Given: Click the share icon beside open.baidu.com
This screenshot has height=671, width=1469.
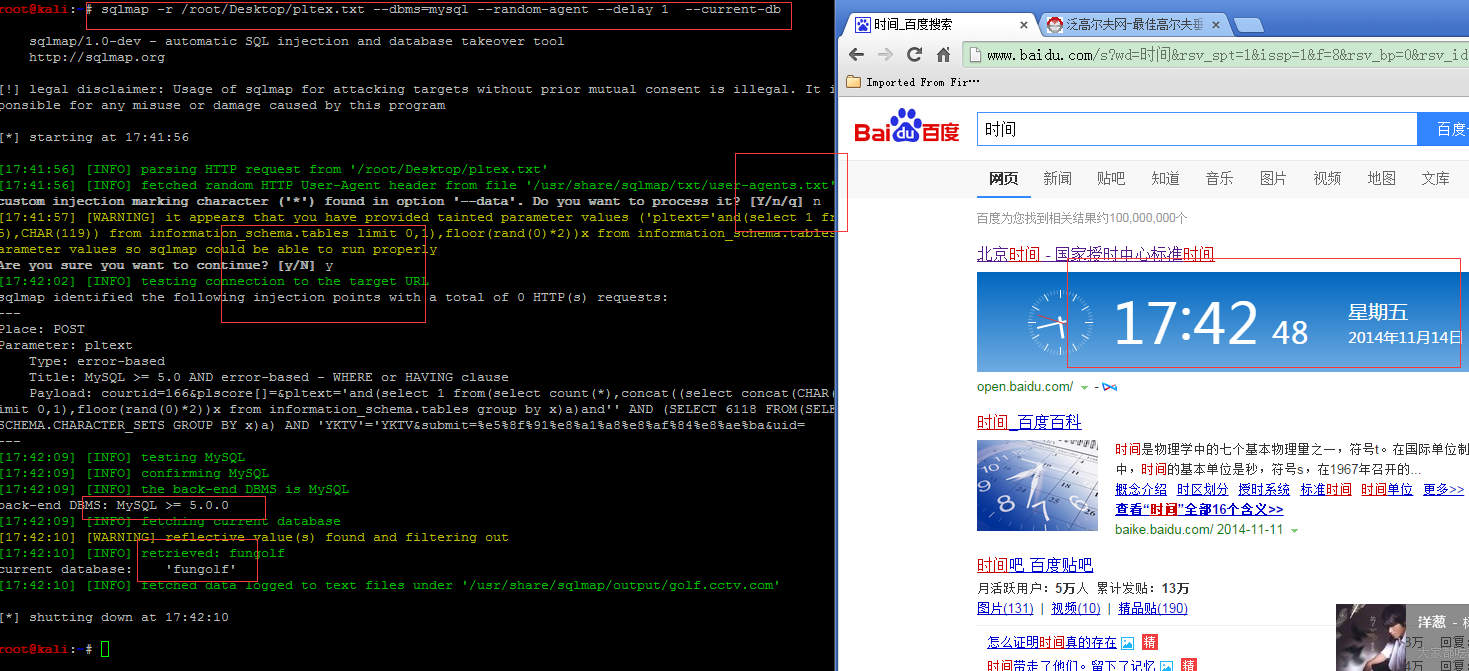Looking at the screenshot, I should [x=1109, y=387].
